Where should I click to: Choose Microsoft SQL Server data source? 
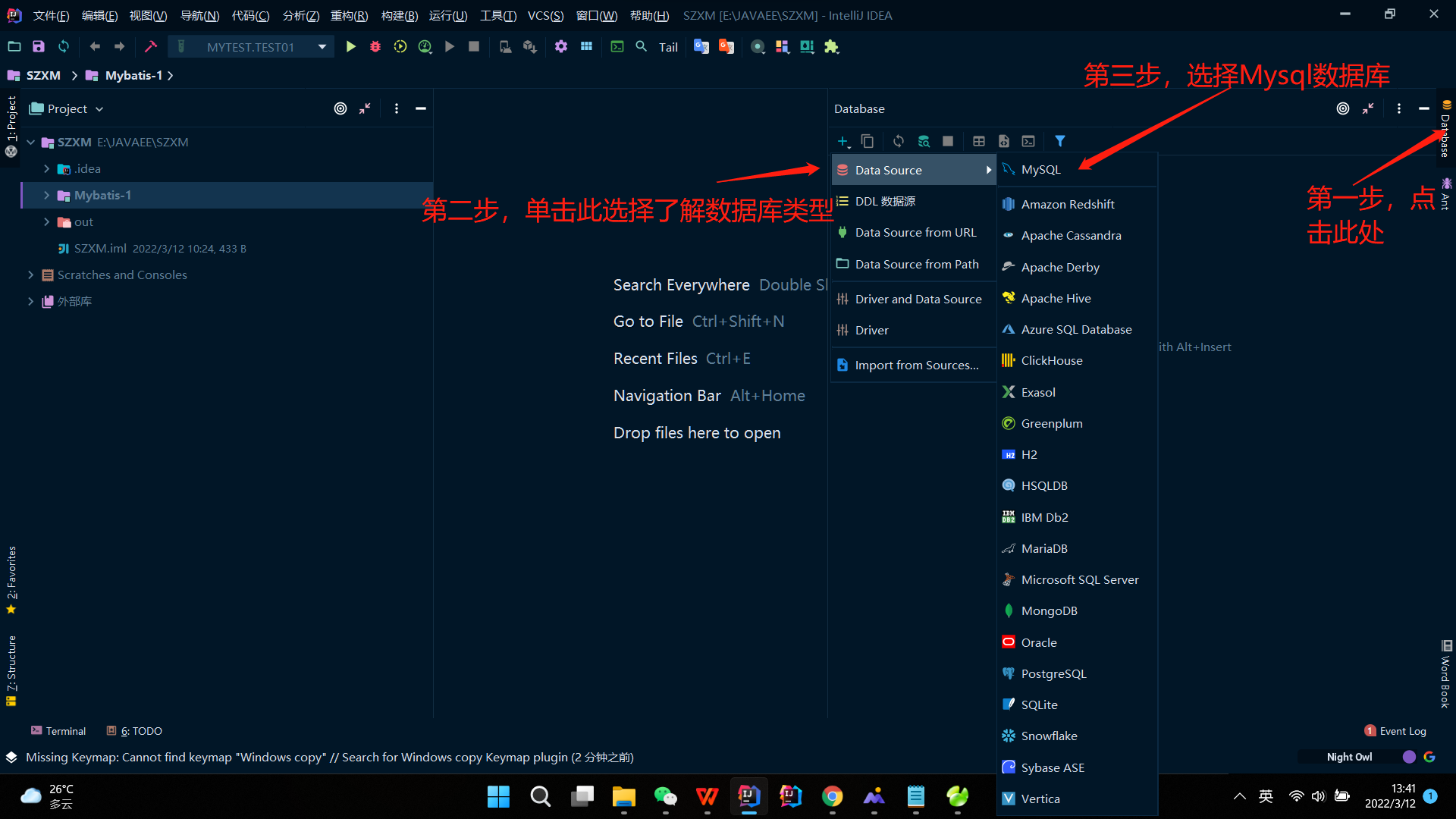click(x=1077, y=579)
